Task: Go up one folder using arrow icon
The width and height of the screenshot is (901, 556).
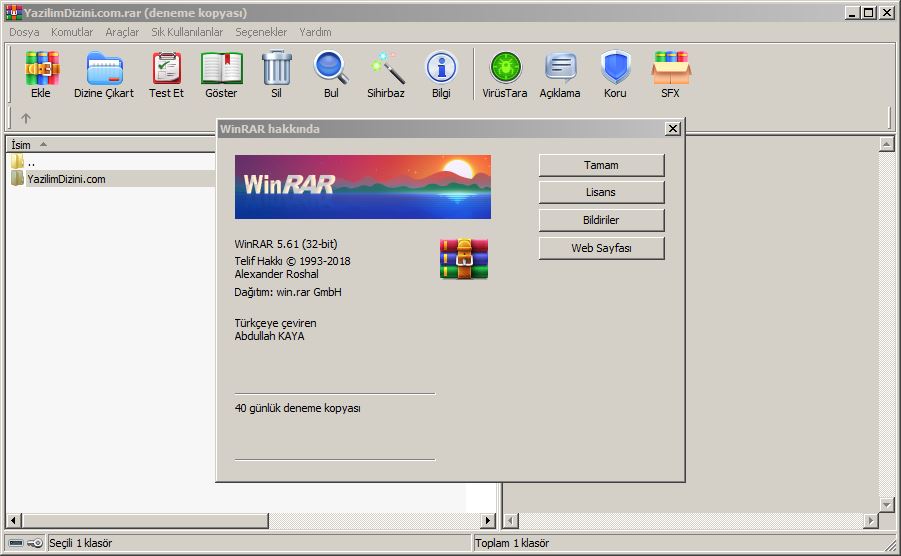Action: click(26, 118)
